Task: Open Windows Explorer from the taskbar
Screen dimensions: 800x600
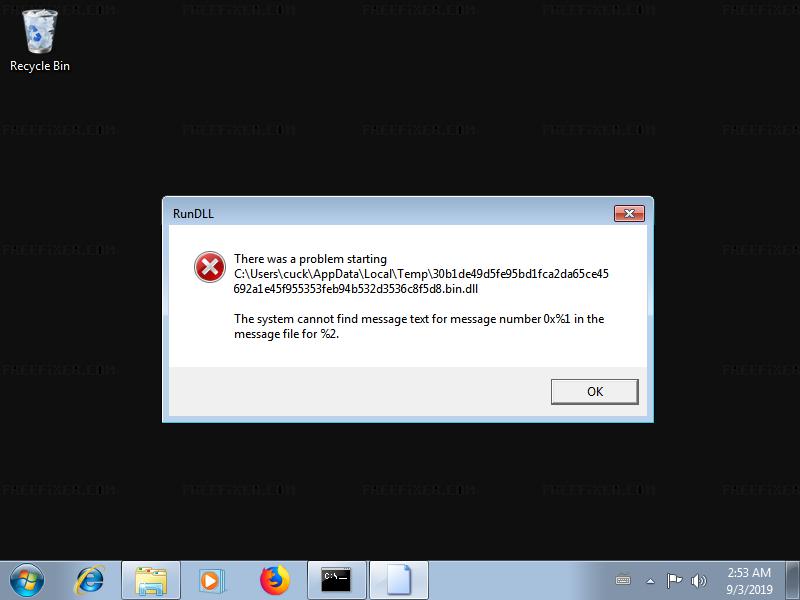Action: point(151,581)
